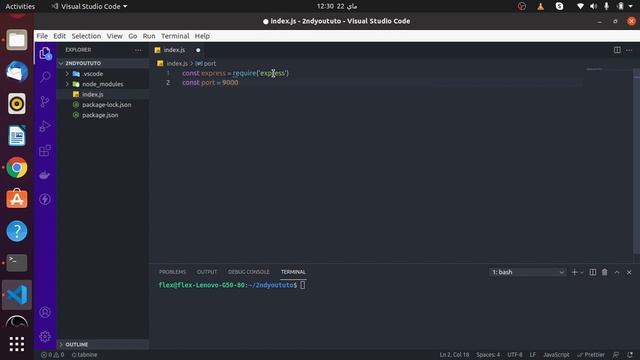Image resolution: width=640 pixels, height=360 pixels.
Task: Click the Ln 2, Col 18 status item
Action: tap(454, 355)
